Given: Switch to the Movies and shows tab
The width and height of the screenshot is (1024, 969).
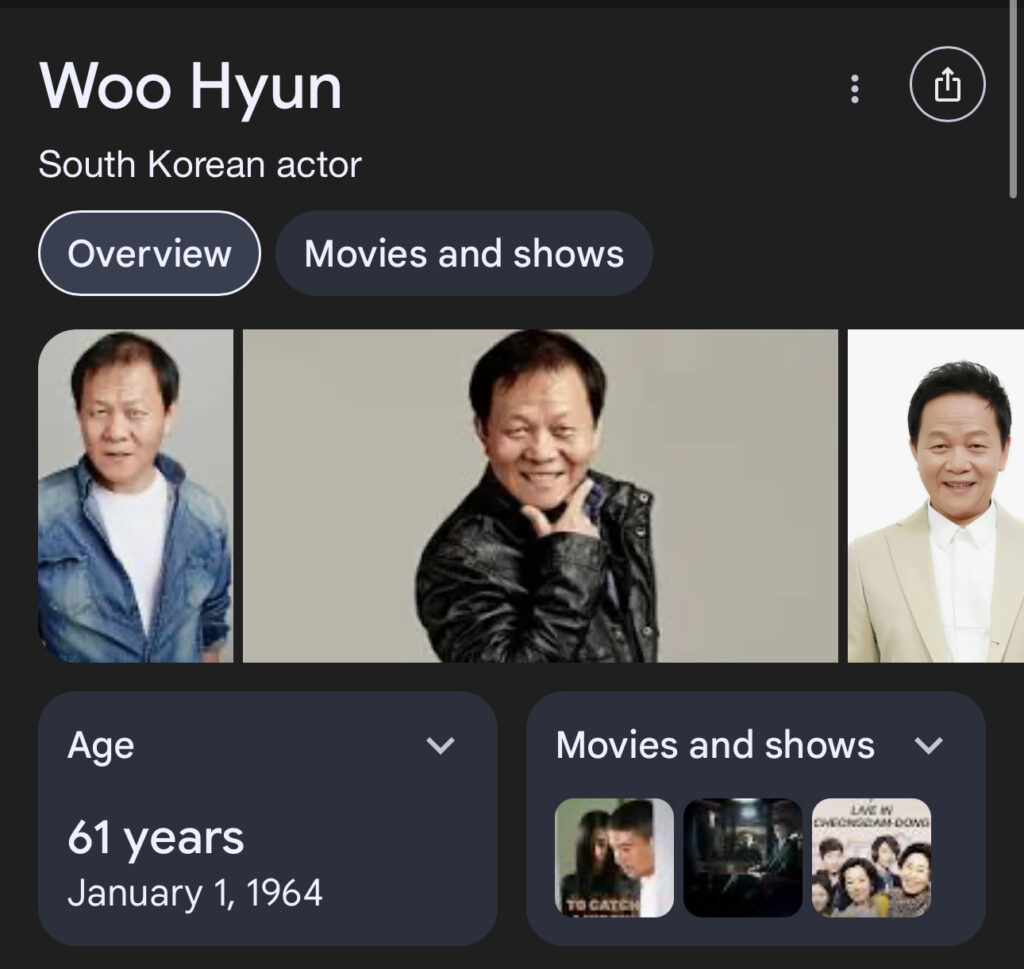Looking at the screenshot, I should point(464,253).
